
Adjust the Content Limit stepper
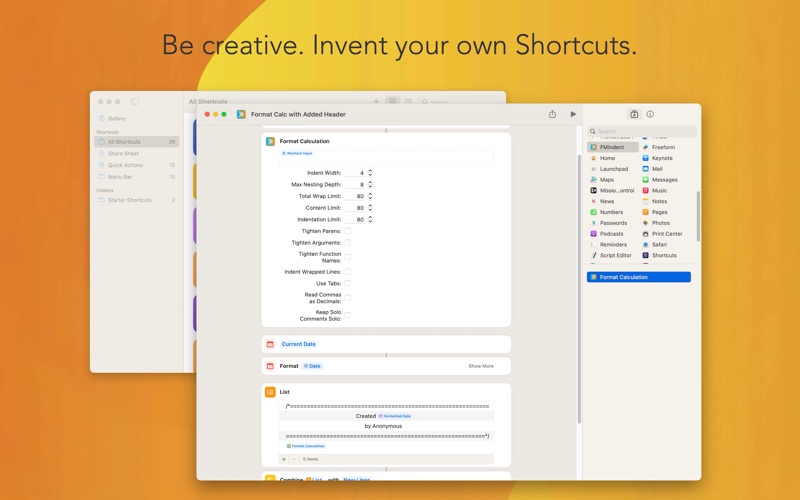click(370, 208)
